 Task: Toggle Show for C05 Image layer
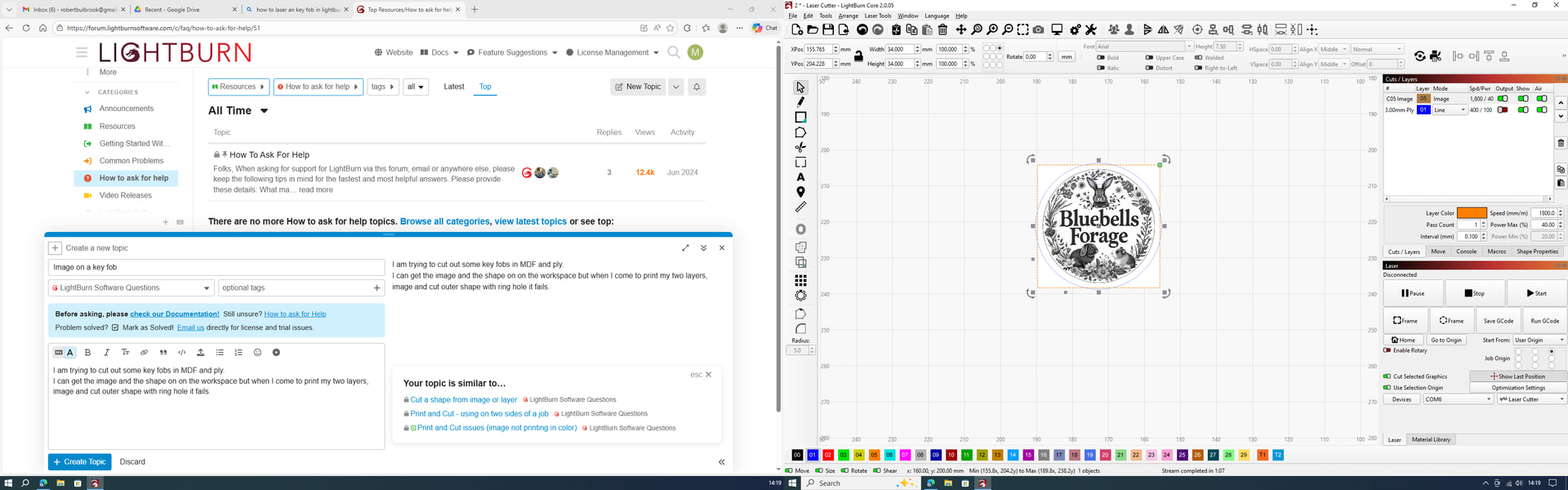1522,99
